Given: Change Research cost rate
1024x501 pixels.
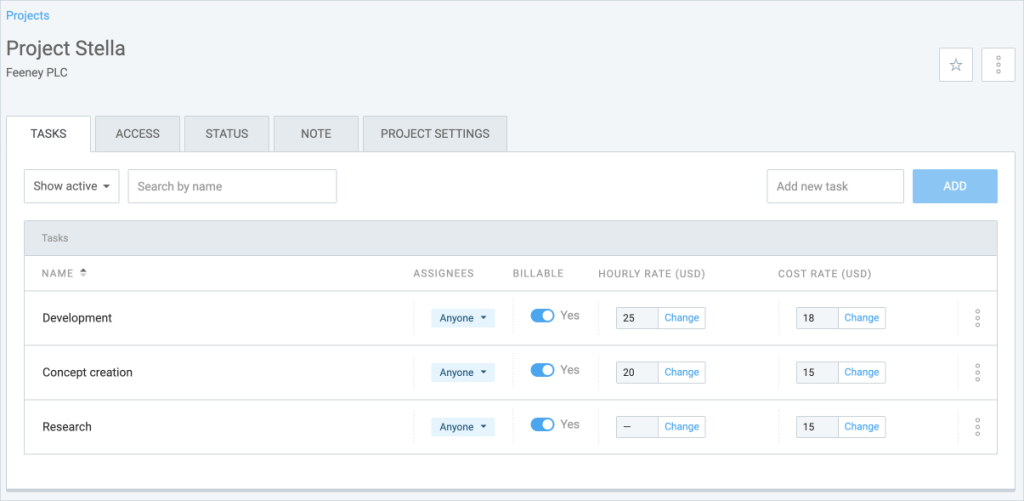Looking at the screenshot, I should coord(861,427).
